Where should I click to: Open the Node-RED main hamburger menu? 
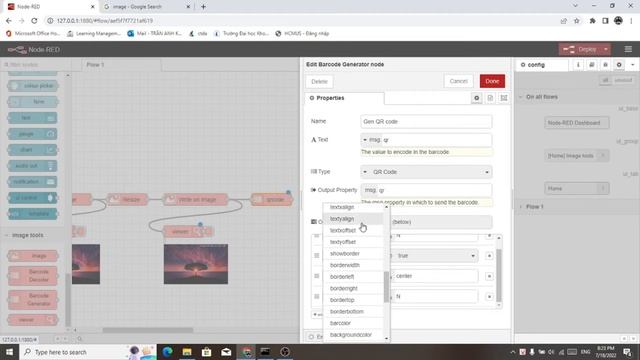pyautogui.click(x=628, y=49)
